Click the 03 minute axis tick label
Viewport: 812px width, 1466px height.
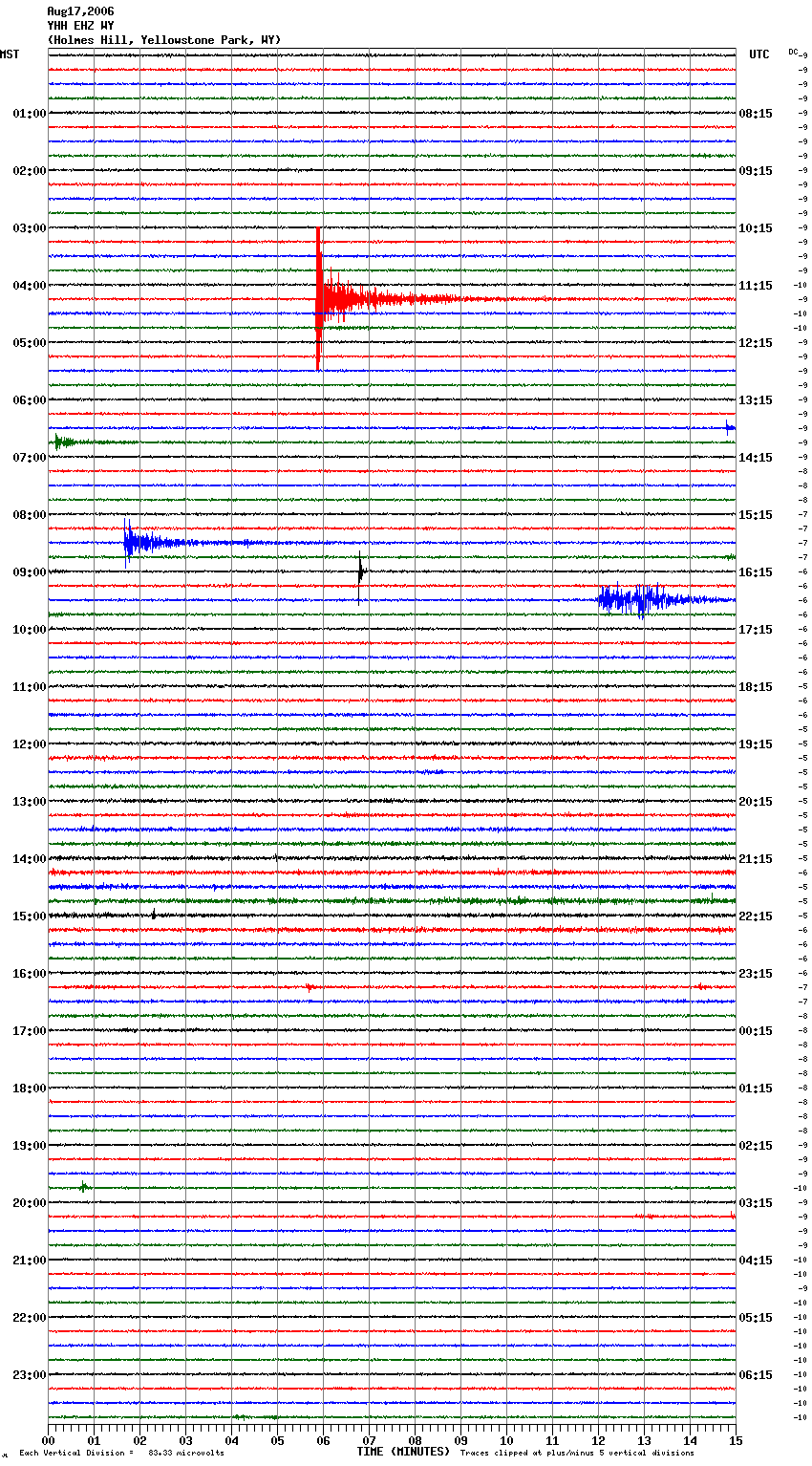[x=186, y=1440]
